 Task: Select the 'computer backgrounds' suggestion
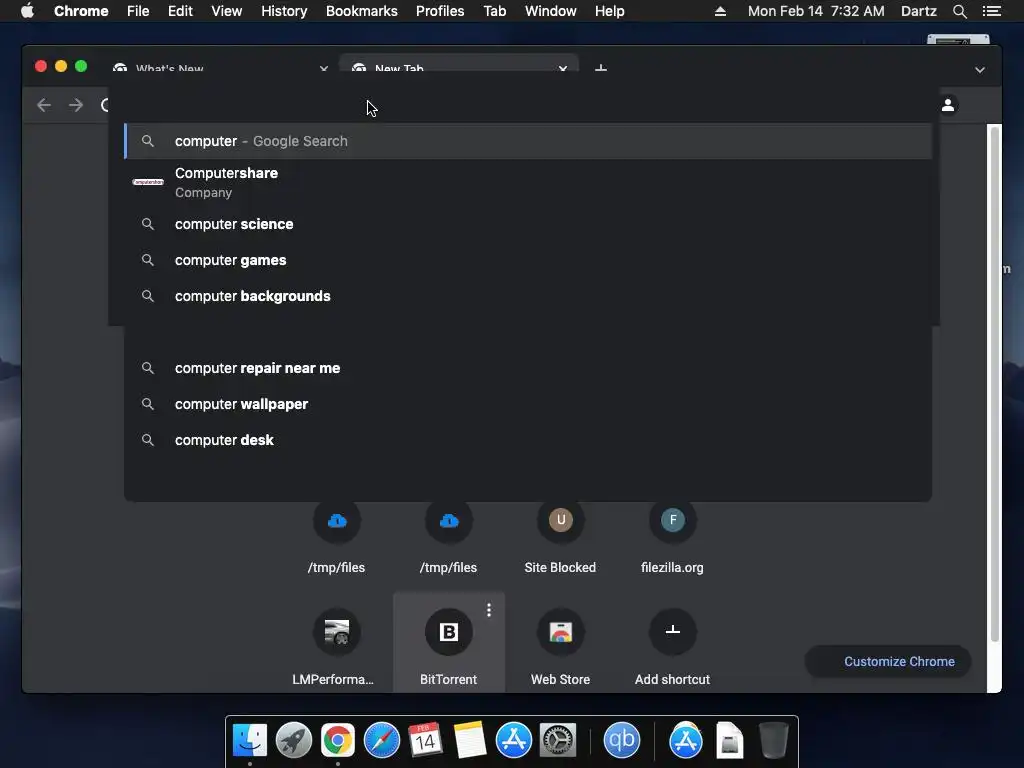528,296
